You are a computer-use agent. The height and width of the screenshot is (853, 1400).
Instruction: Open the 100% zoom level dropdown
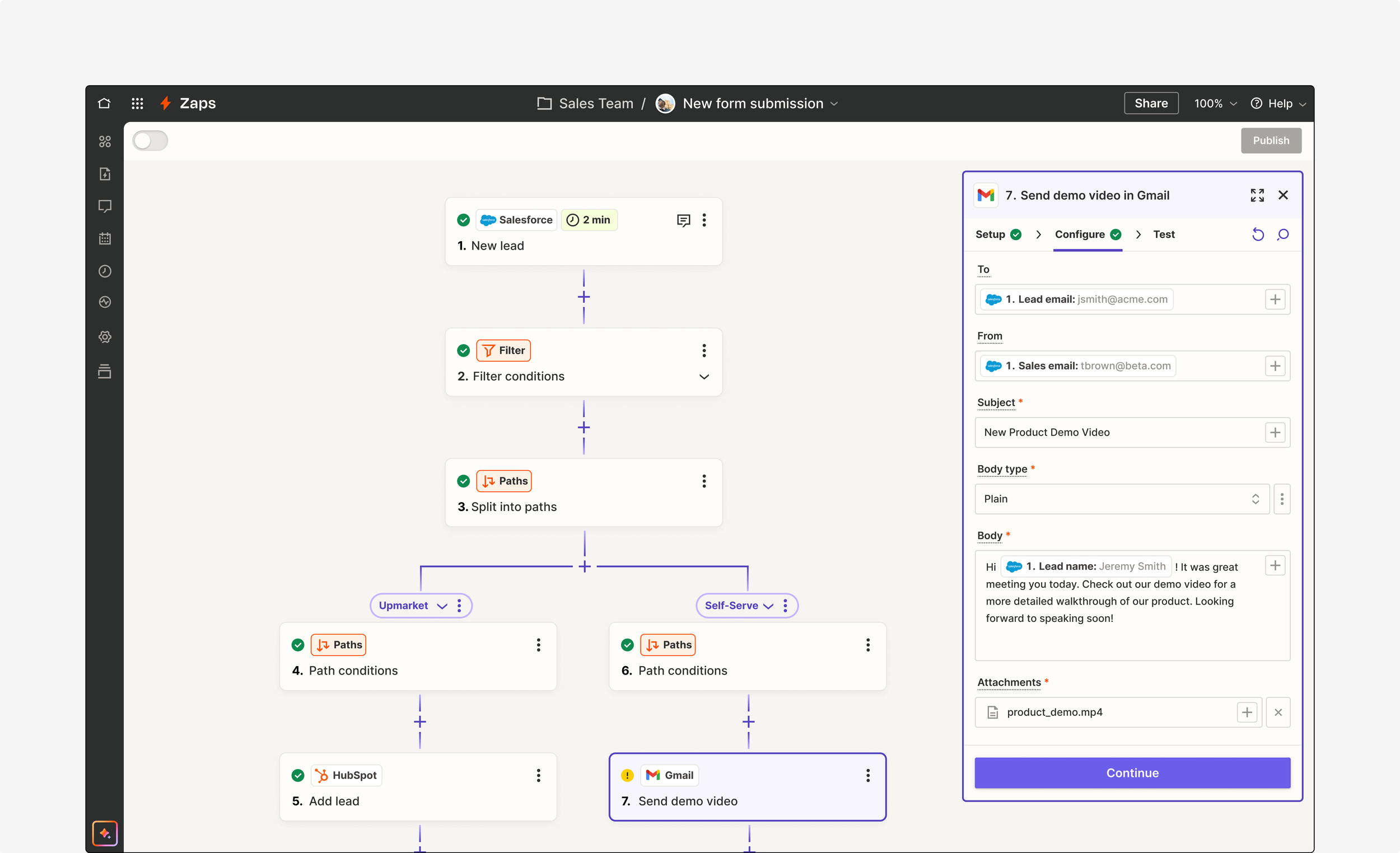(x=1215, y=104)
